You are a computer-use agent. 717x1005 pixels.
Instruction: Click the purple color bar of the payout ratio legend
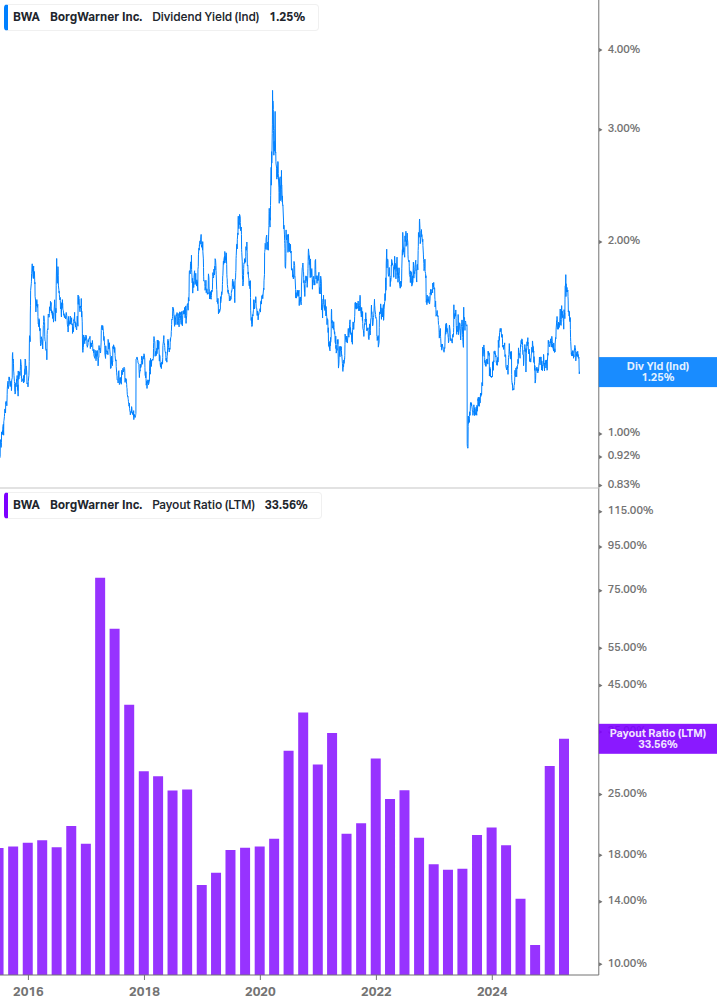[6, 505]
